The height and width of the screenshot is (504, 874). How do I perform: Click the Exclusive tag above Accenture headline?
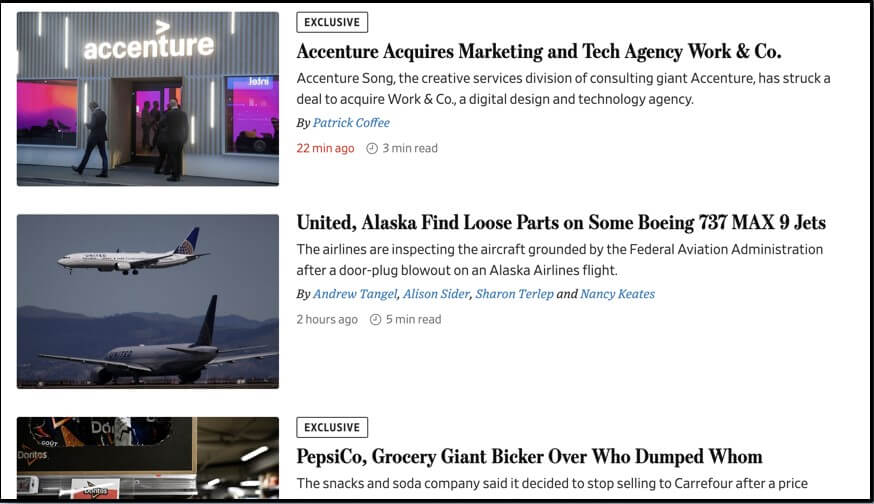332,22
